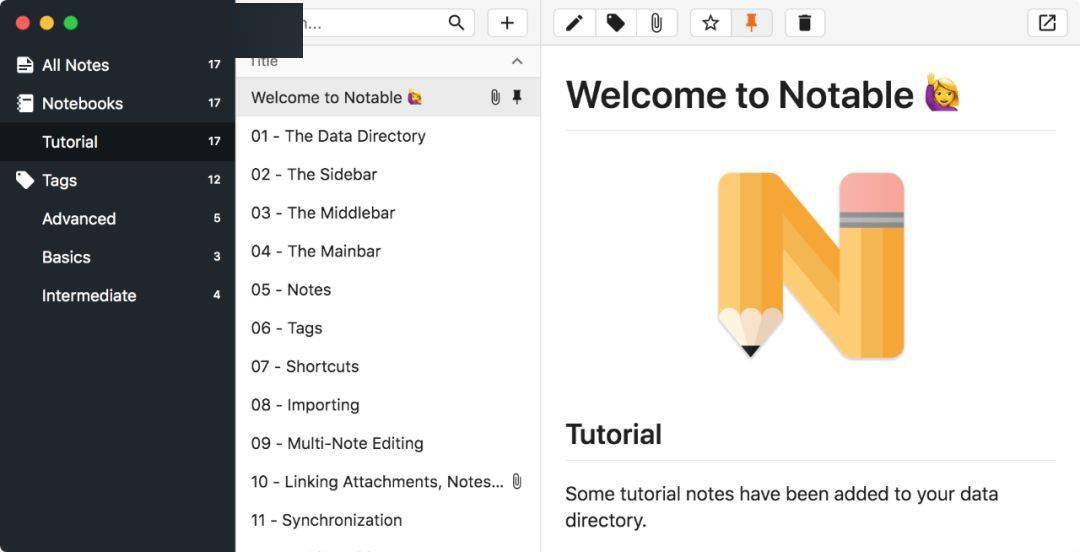Open note 10 - Linking Attachments, Notes
The image size is (1080, 552).
(x=388, y=482)
